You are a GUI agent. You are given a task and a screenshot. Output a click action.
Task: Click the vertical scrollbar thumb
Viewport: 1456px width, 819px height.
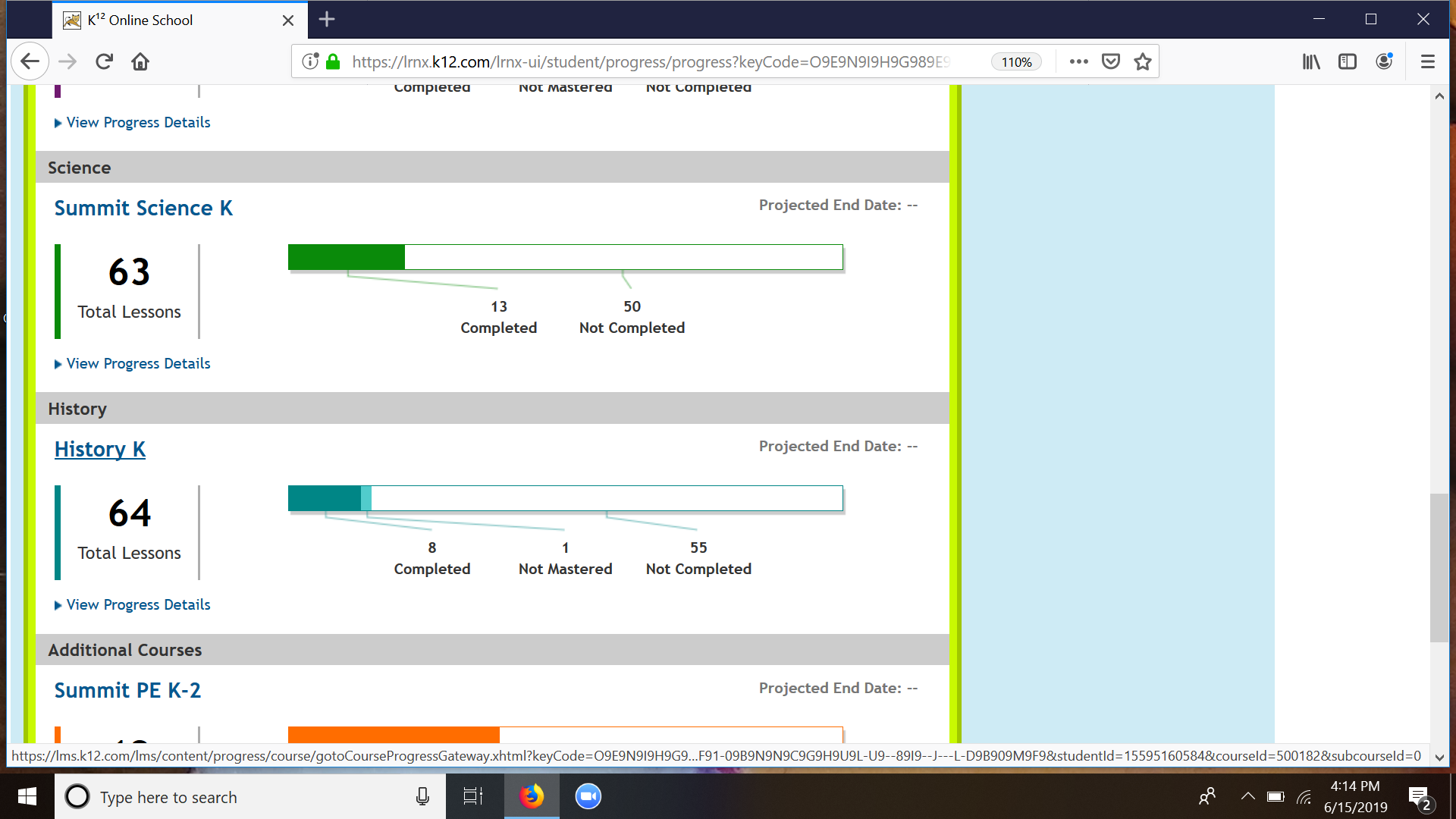point(1439,568)
